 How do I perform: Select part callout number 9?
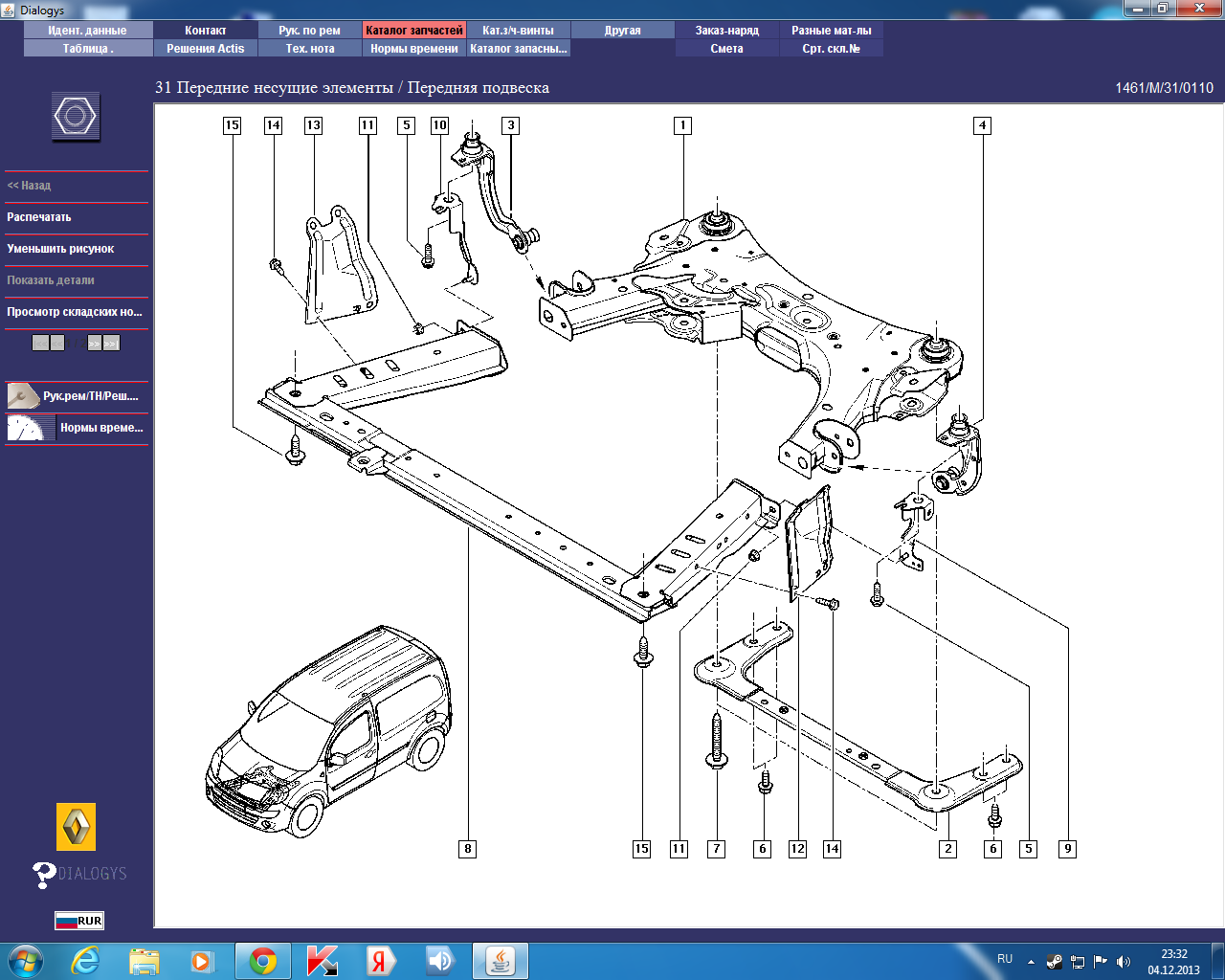point(1068,849)
